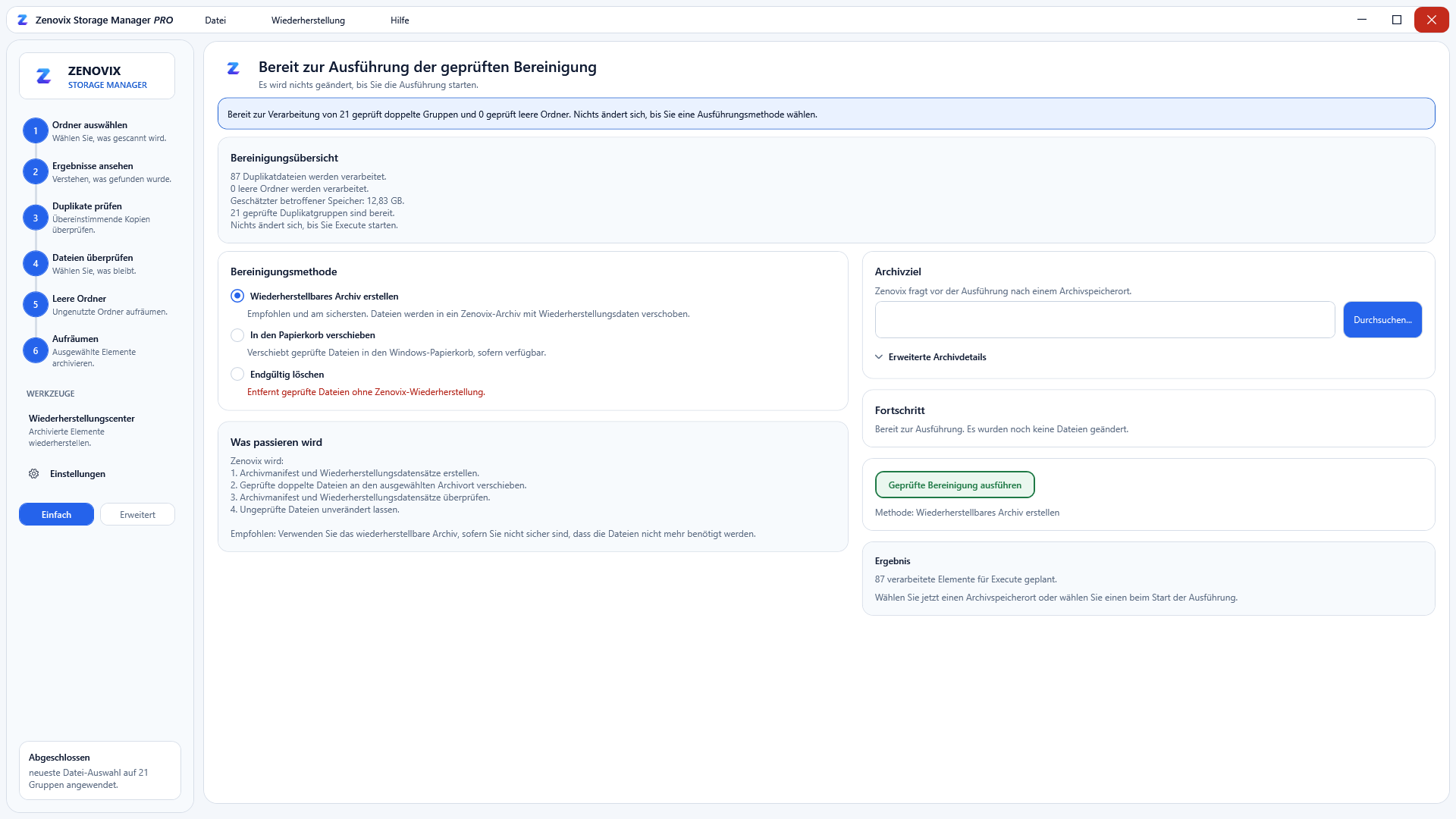Expand Erweiterte Archivdetails chevron
1456x819 pixels.
(x=879, y=356)
